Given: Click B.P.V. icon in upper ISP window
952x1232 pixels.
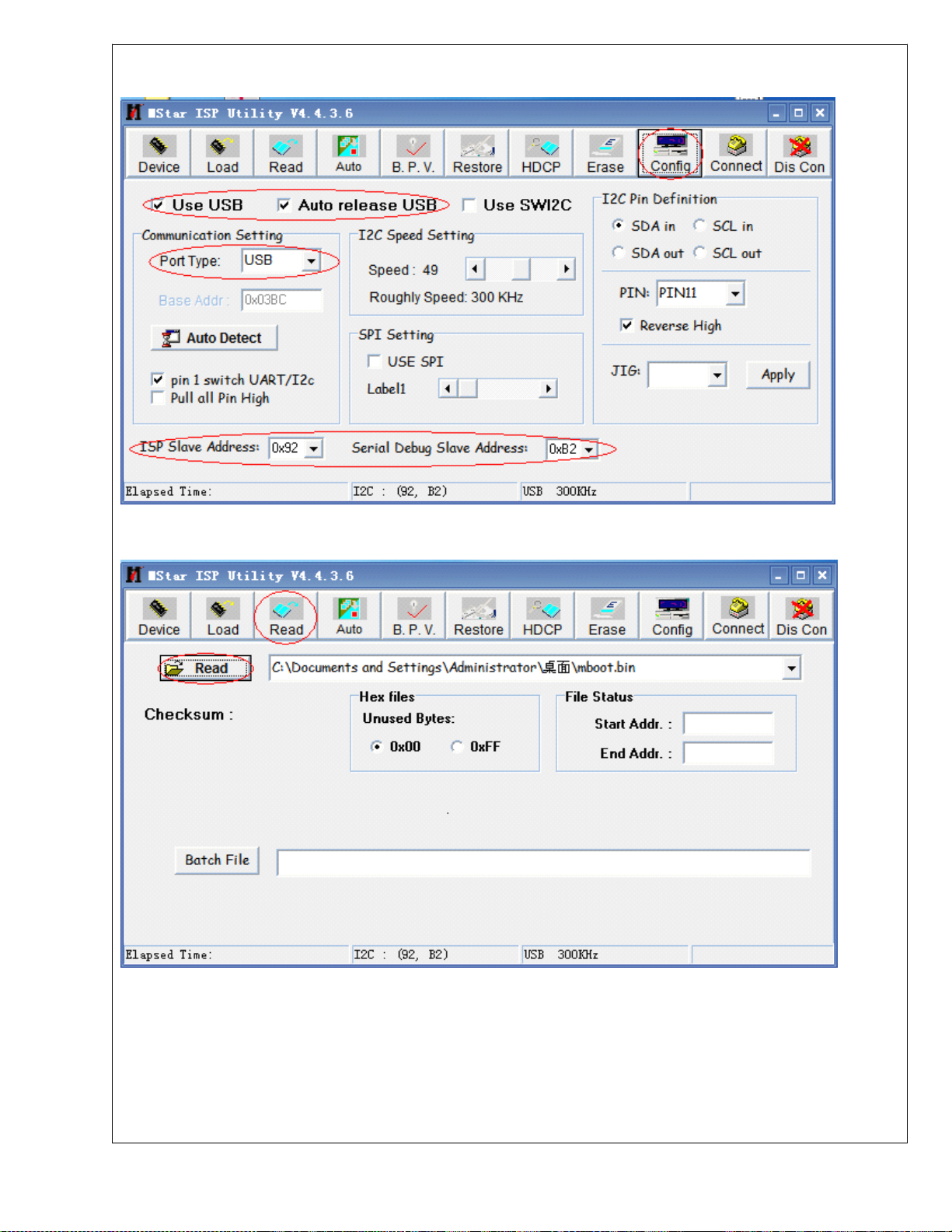Looking at the screenshot, I should pos(413,153).
